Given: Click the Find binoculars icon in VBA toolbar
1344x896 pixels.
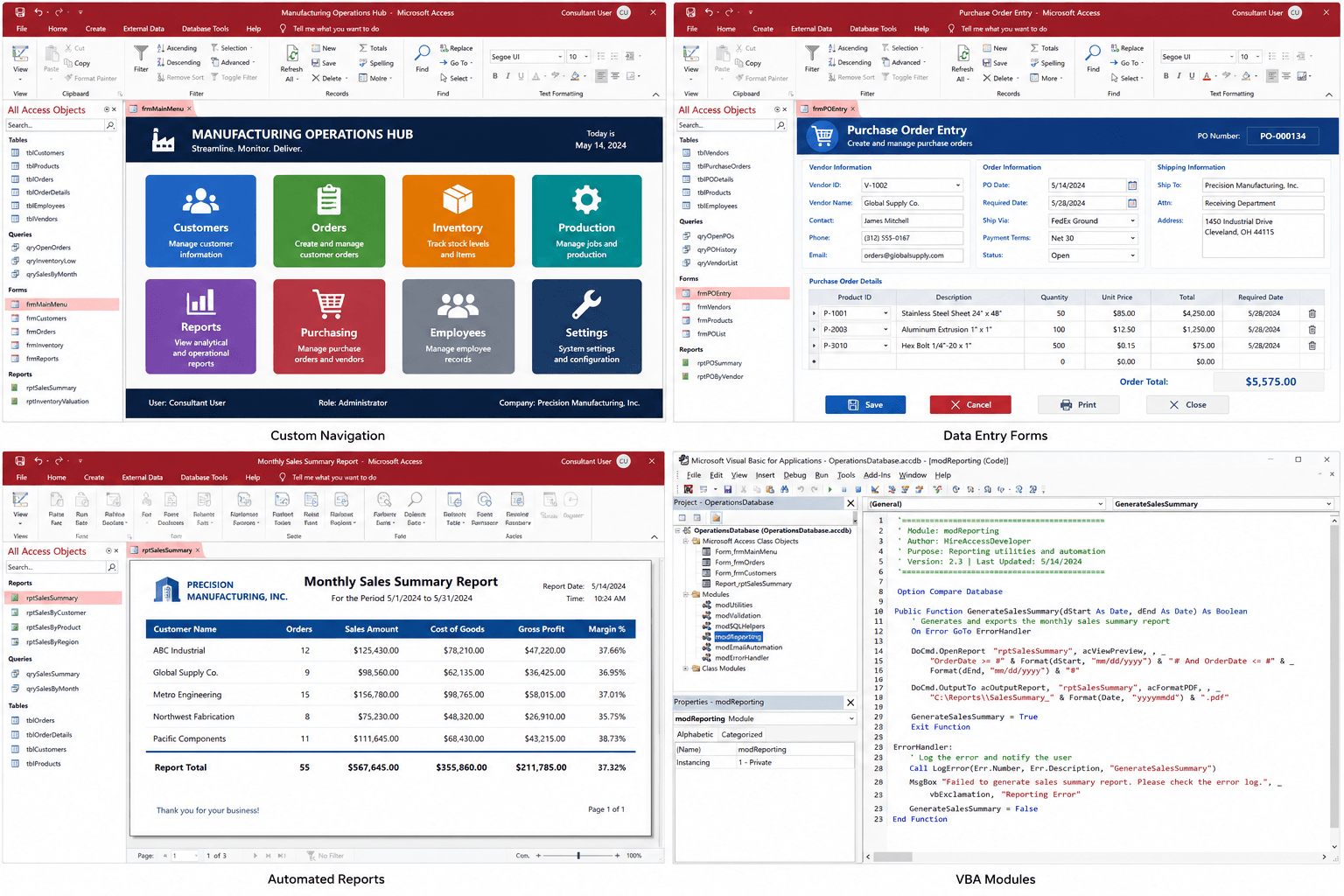Looking at the screenshot, I should click(x=785, y=490).
